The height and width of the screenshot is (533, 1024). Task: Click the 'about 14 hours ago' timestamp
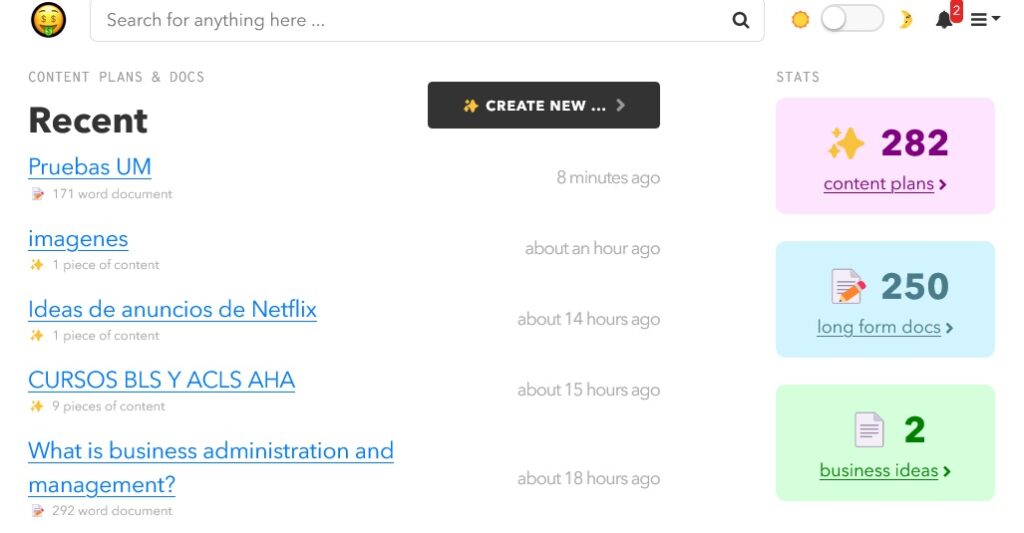[588, 319]
